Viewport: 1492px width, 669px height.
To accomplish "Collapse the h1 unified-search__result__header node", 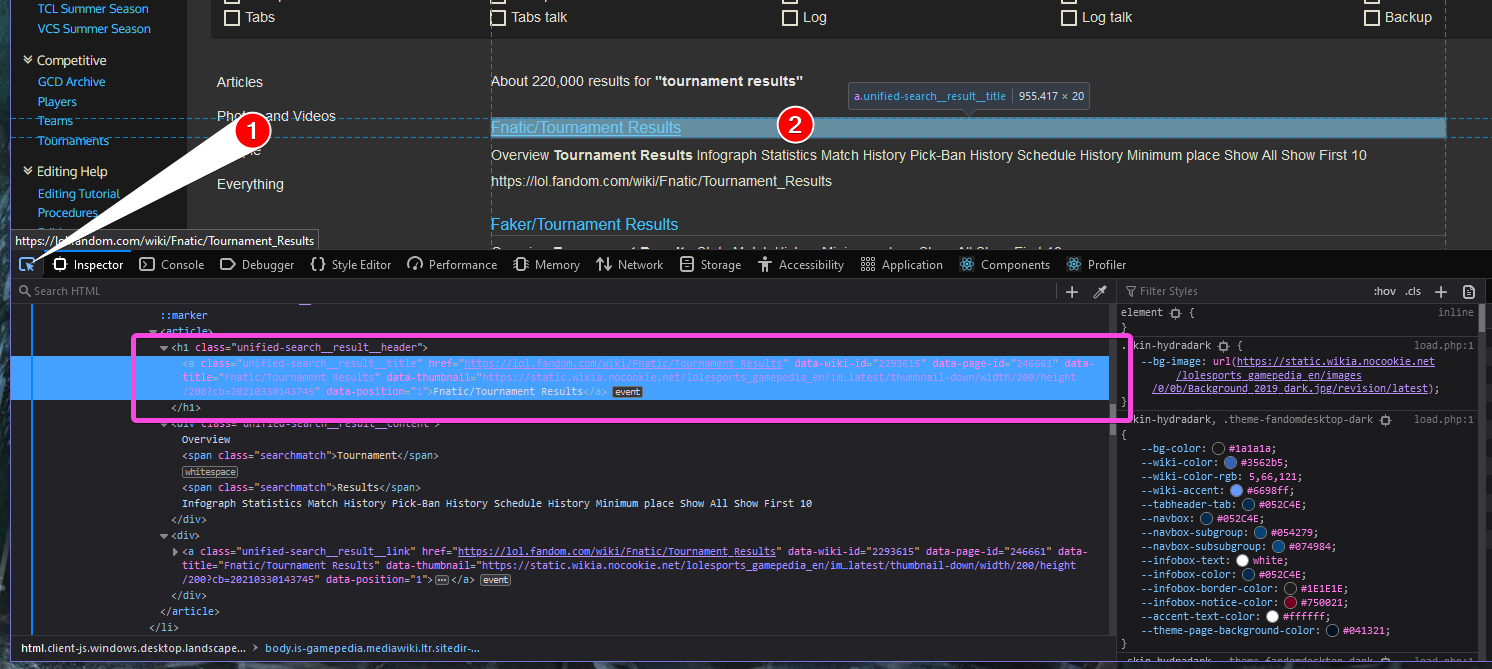I will (164, 348).
